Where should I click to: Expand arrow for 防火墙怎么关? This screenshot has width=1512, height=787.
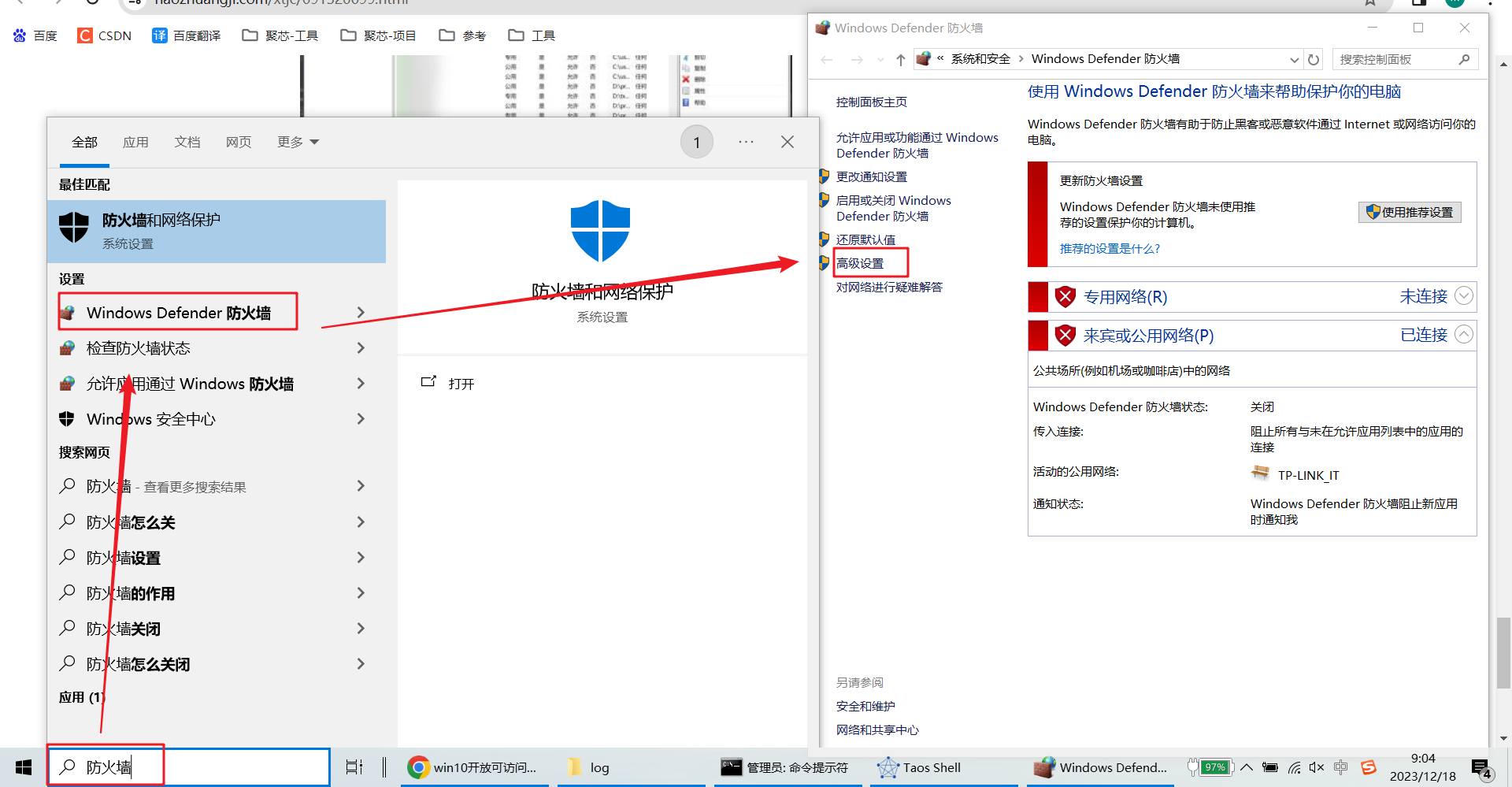(361, 522)
